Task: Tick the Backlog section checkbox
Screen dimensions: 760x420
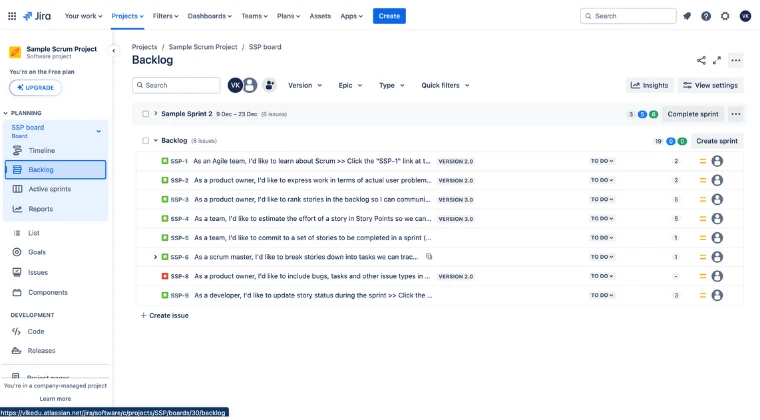Action: 145,140
